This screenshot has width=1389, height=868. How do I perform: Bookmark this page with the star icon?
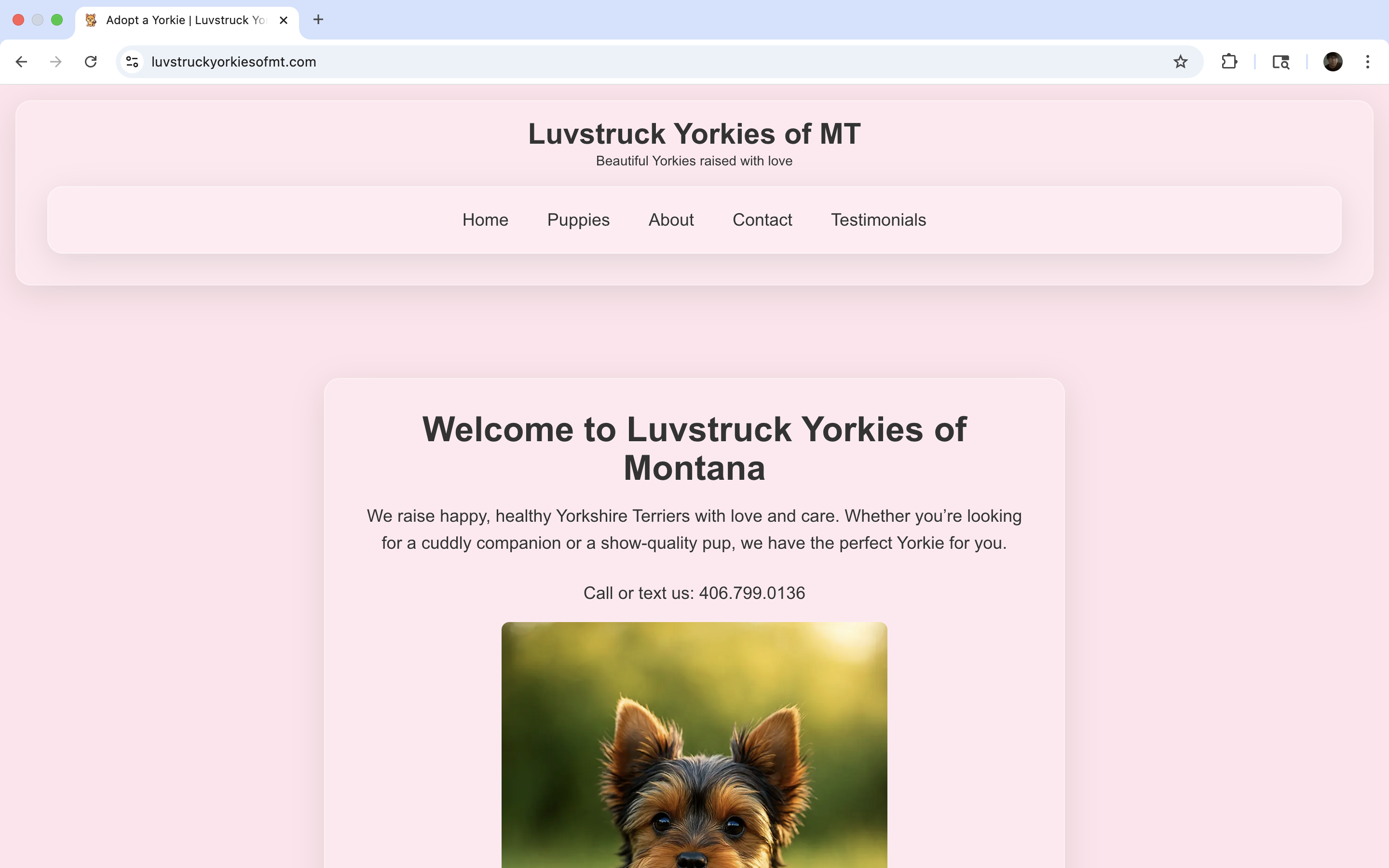pos(1180,61)
